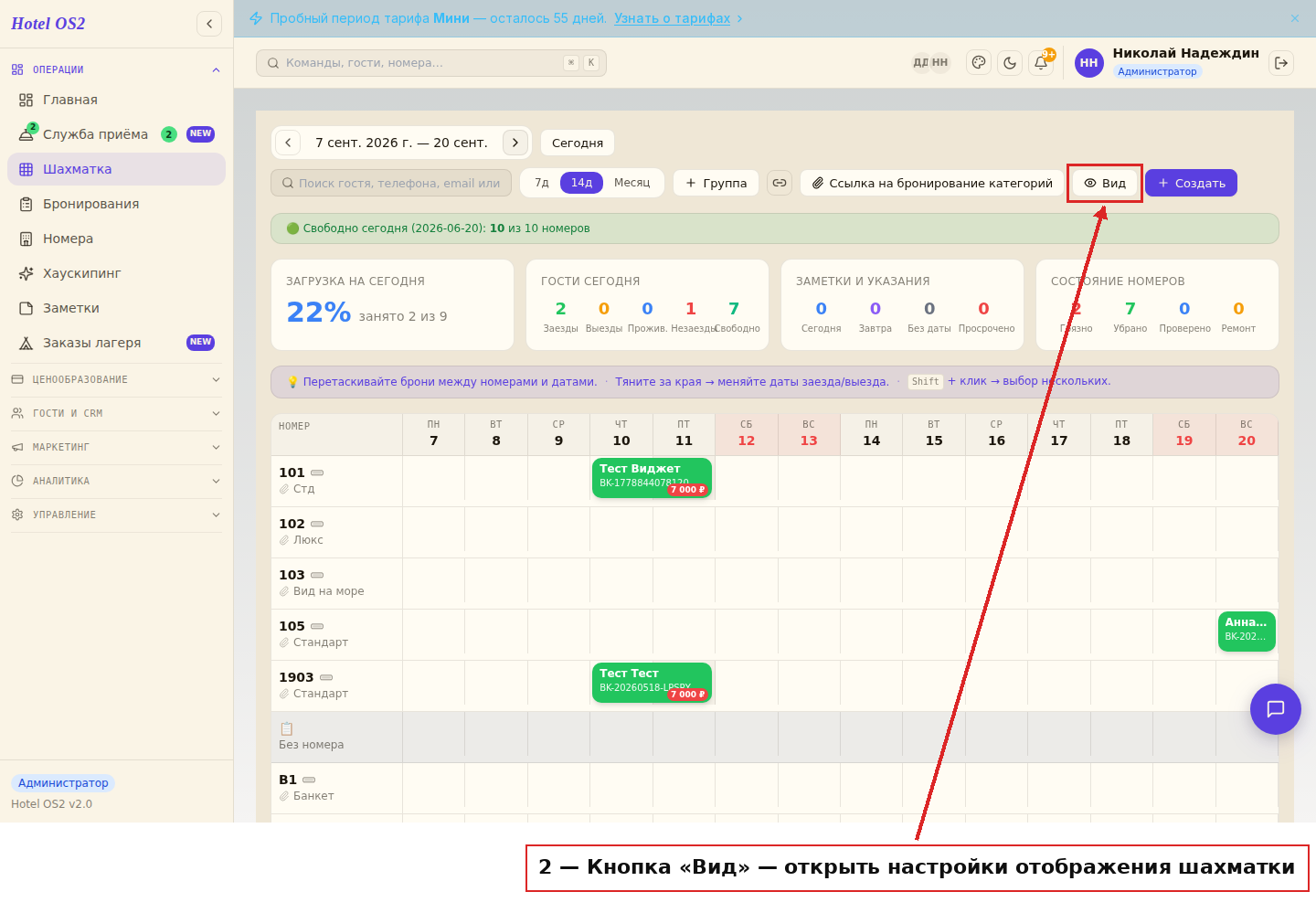Switch the calendar to the 7д view
The image size is (1316, 913).
542,183
